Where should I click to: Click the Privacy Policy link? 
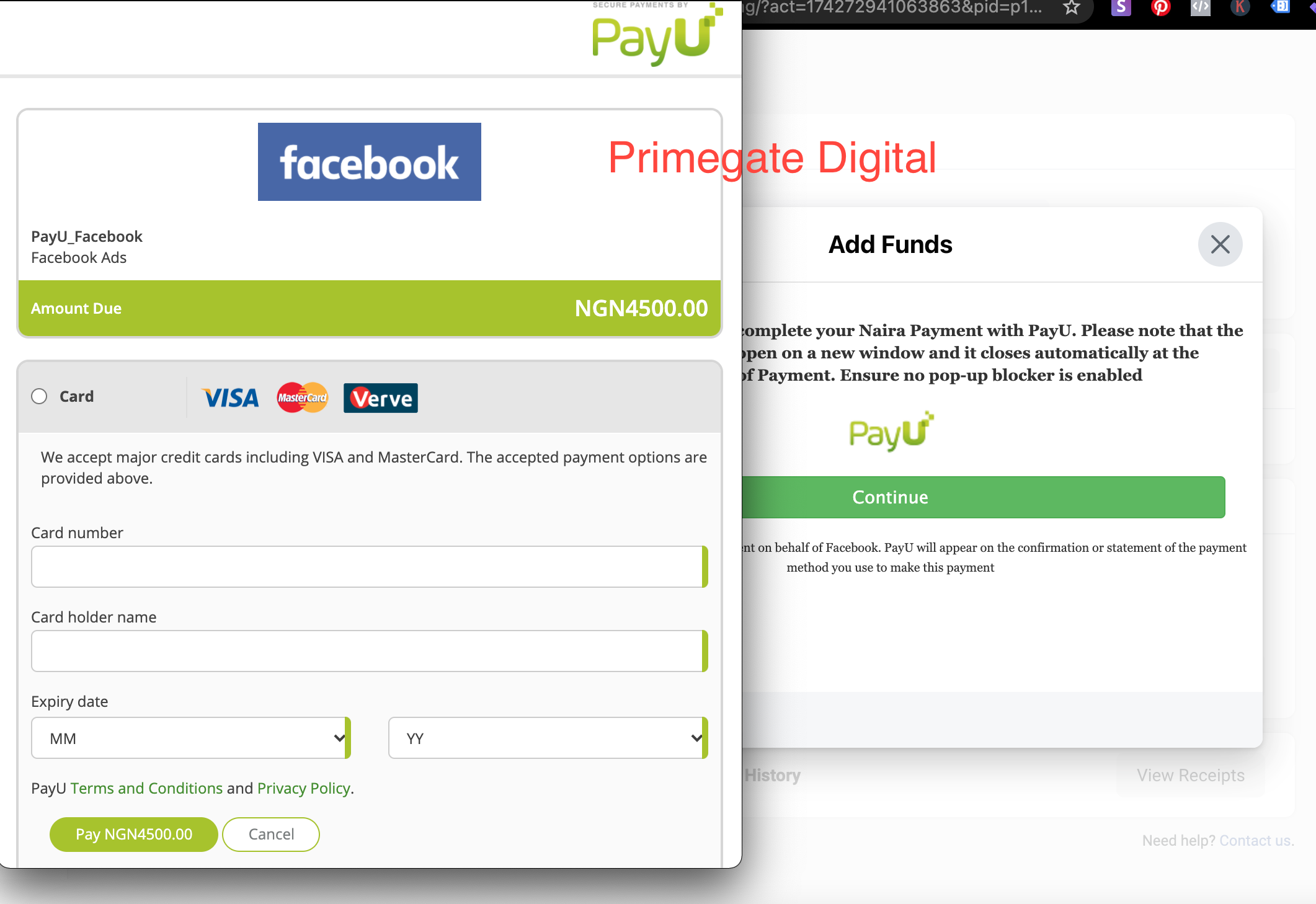coord(303,788)
